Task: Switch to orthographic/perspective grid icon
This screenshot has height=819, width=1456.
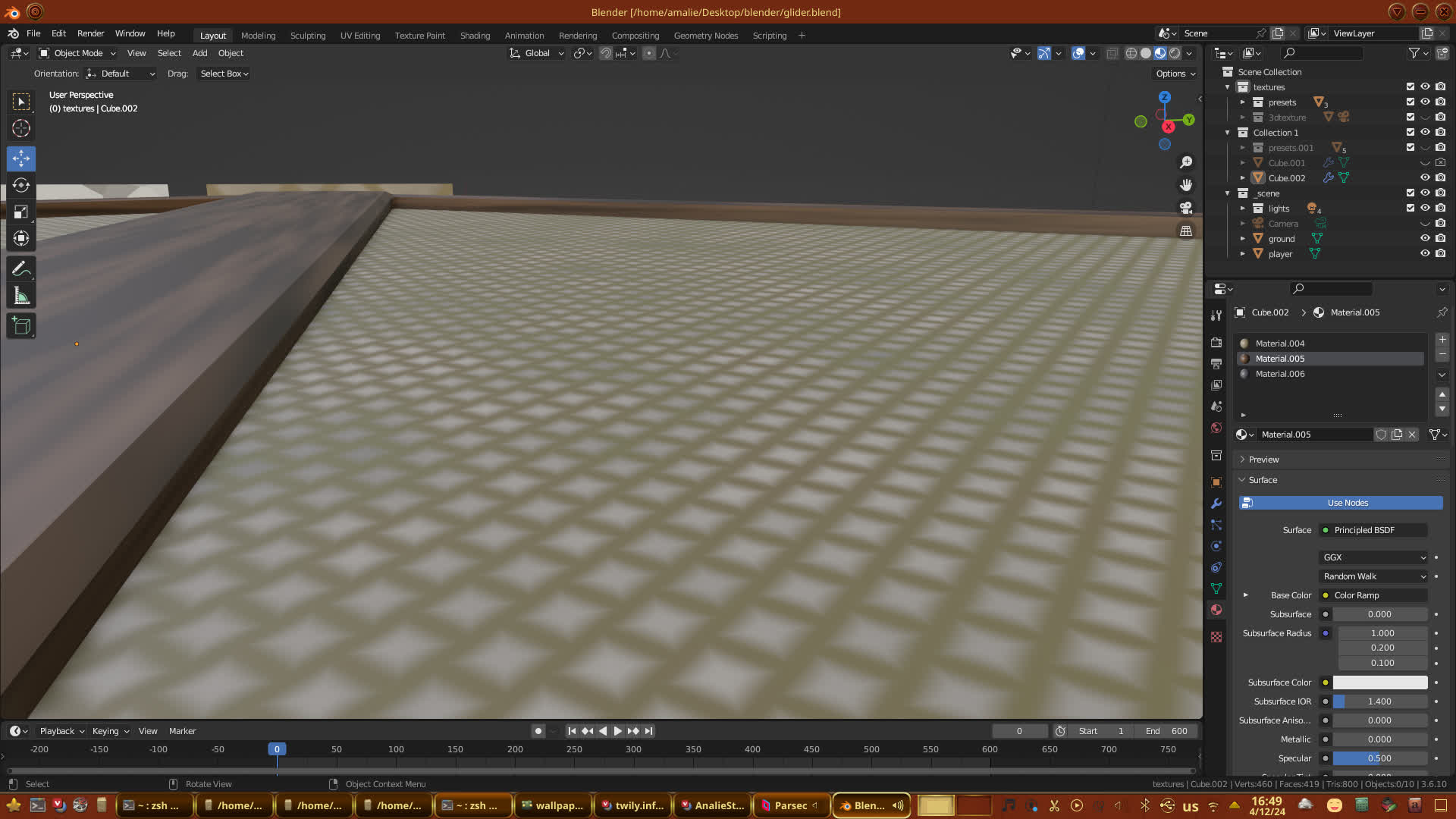Action: (1186, 231)
